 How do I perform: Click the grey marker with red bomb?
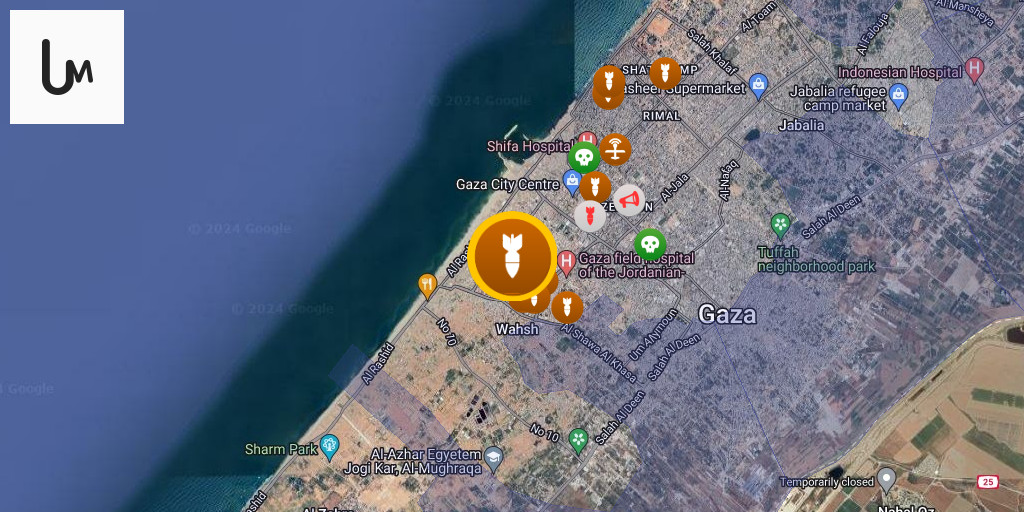pos(590,216)
